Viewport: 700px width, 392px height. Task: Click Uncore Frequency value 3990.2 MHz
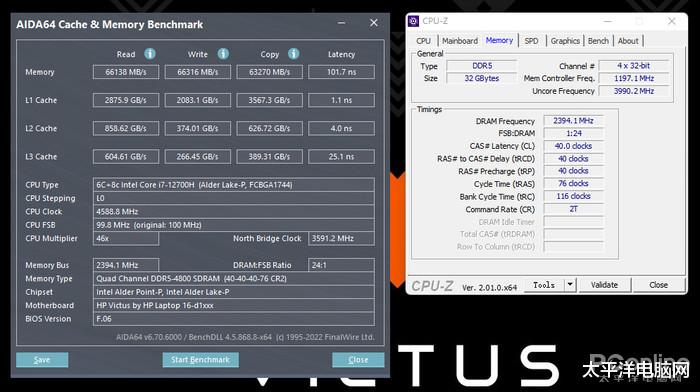click(634, 91)
